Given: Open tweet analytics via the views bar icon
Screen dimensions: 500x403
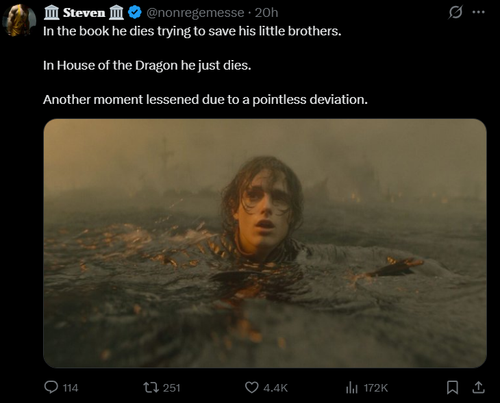Looking at the screenshot, I should pyautogui.click(x=352, y=387).
